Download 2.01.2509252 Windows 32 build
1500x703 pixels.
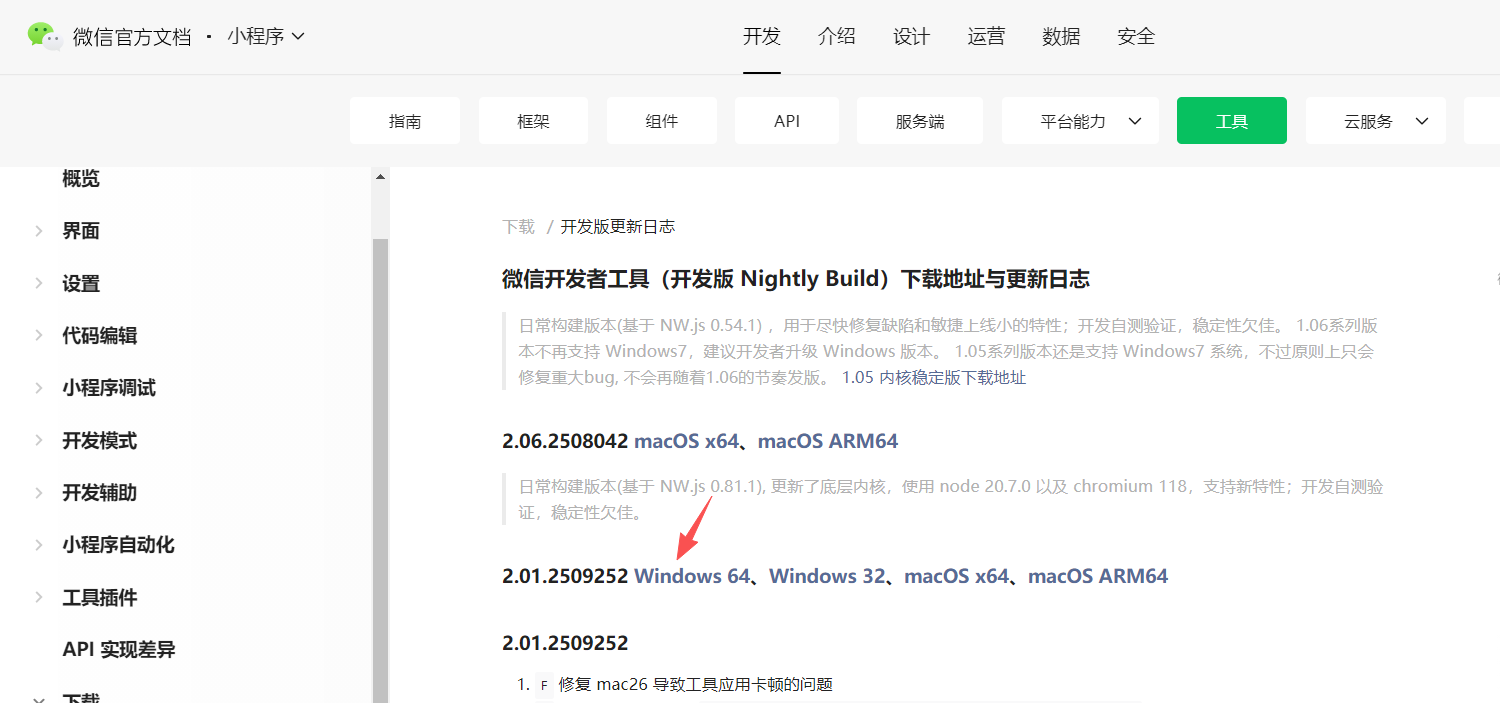827,576
